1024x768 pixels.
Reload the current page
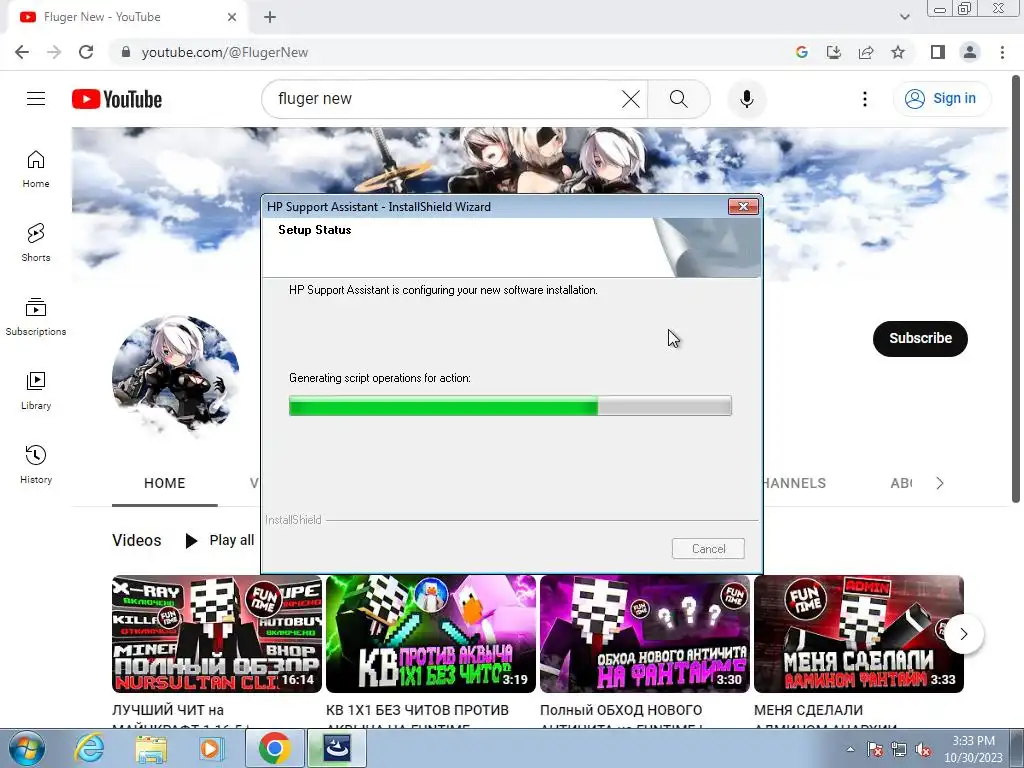tap(86, 52)
